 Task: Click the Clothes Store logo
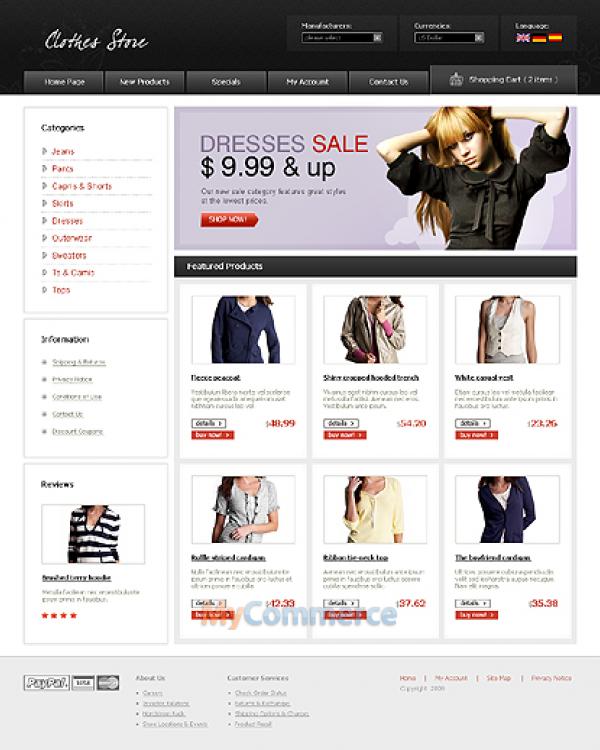point(96,41)
